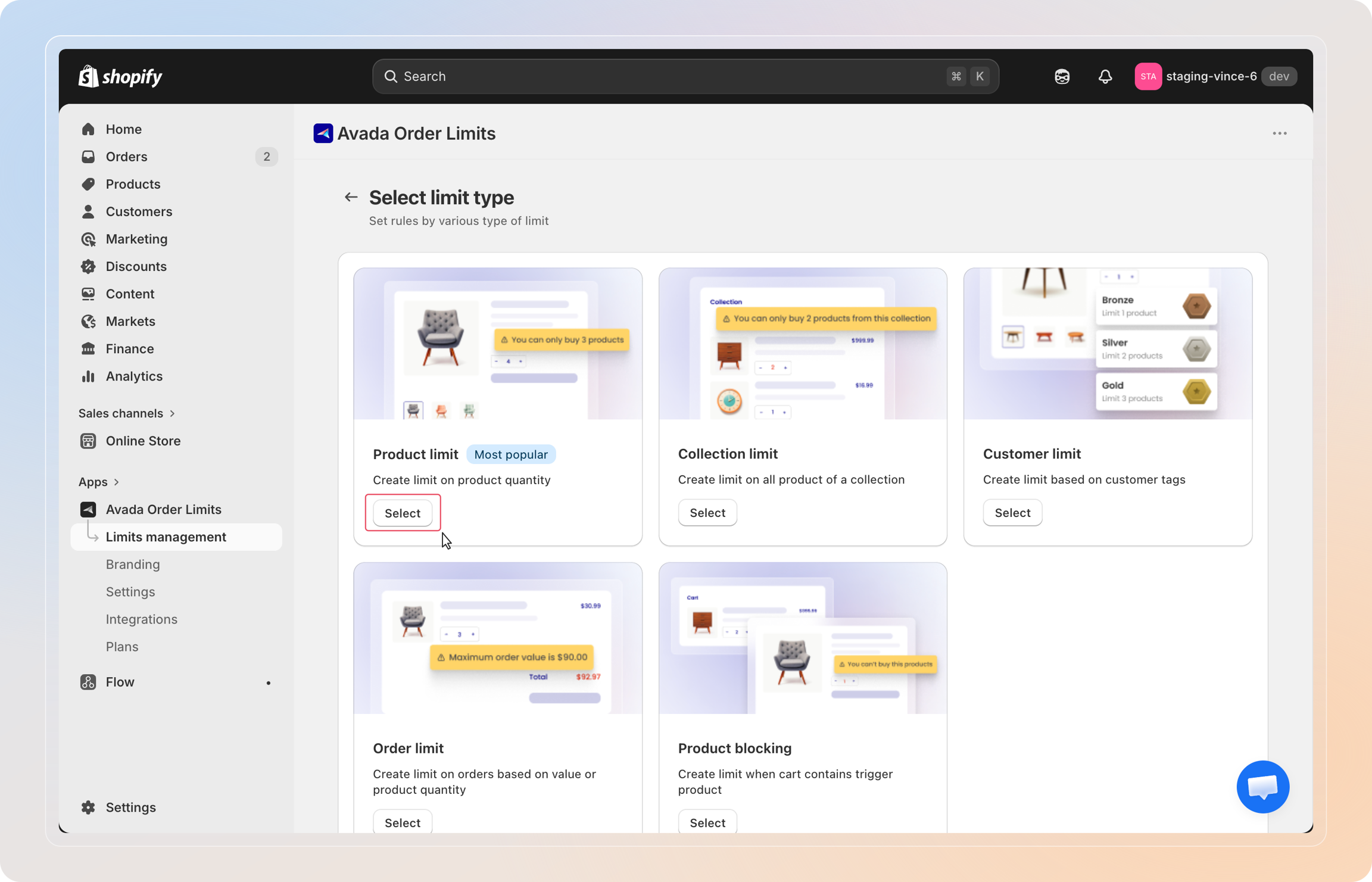The image size is (1372, 882).
Task: Click the Marketing target icon
Action: 88,239
